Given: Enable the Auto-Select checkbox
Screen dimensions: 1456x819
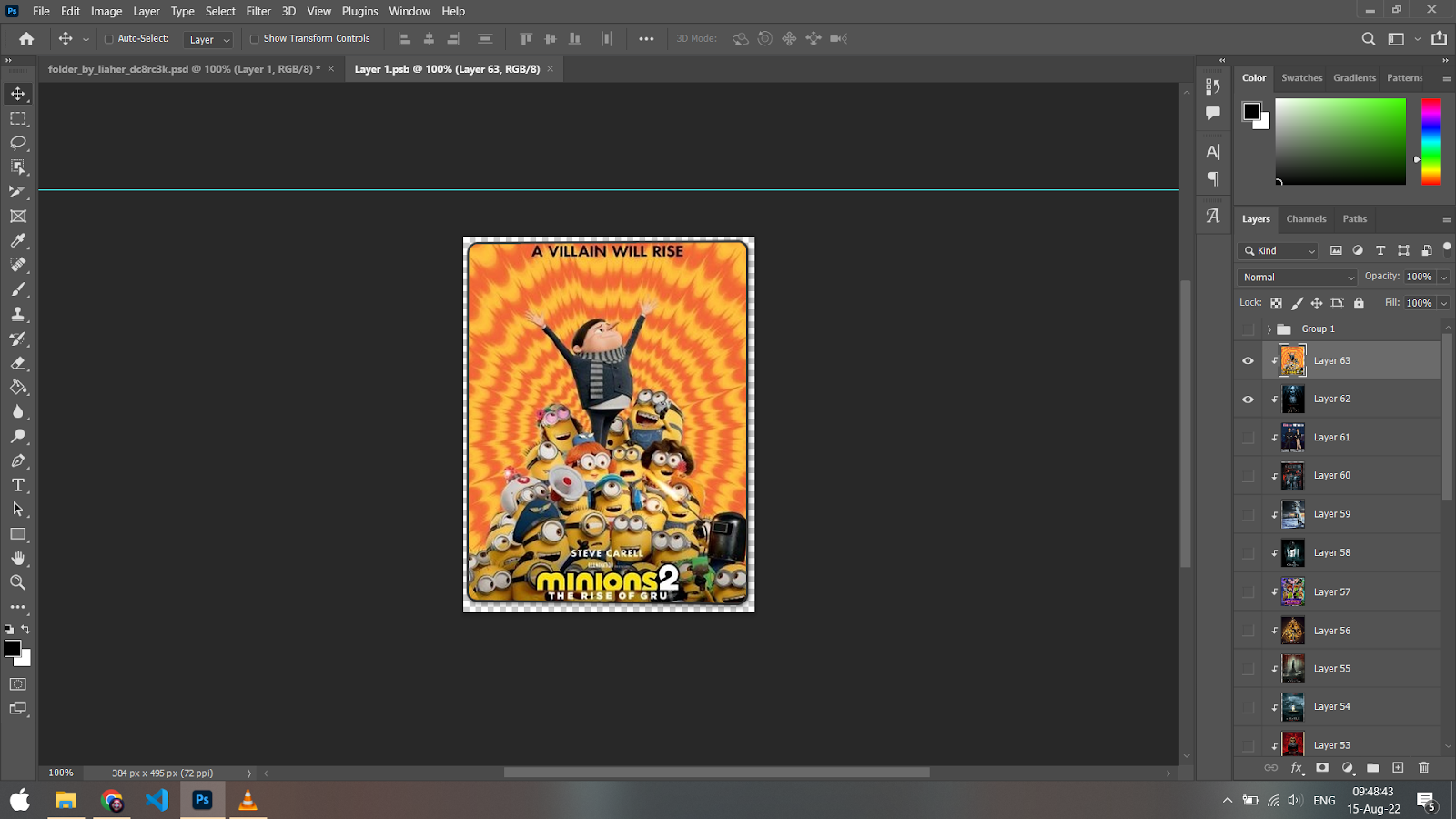Looking at the screenshot, I should (x=108, y=39).
